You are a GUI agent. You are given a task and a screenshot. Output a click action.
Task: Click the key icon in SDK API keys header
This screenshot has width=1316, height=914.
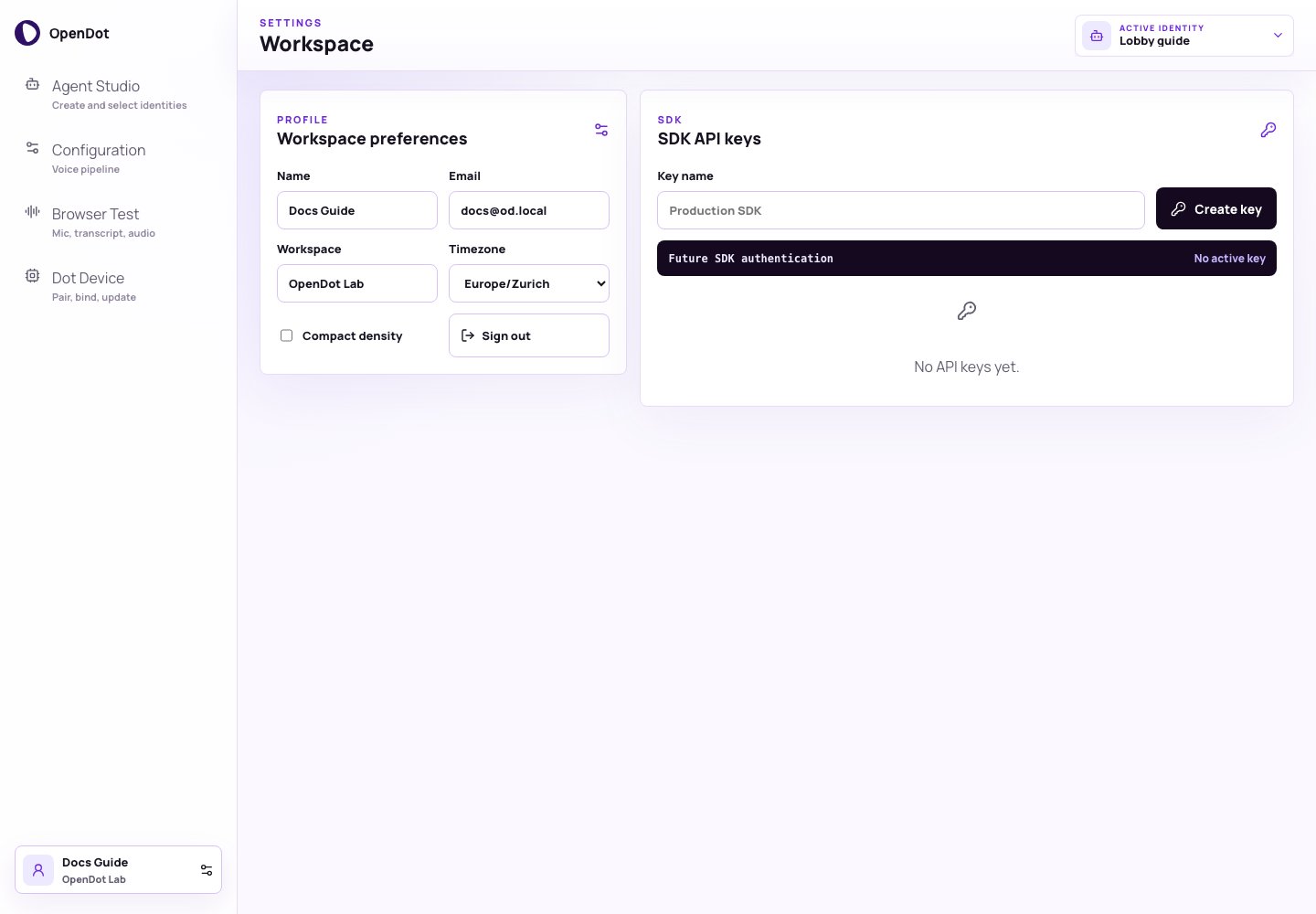click(x=1268, y=130)
